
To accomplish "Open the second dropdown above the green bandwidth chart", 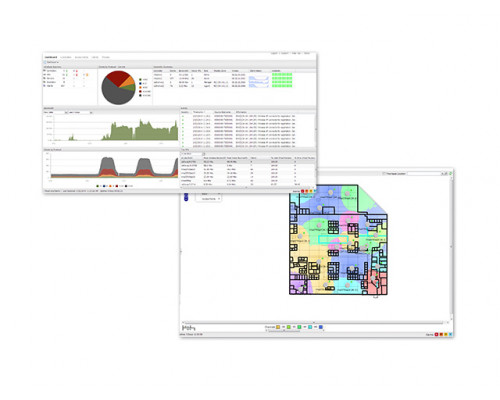I will click(x=80, y=113).
